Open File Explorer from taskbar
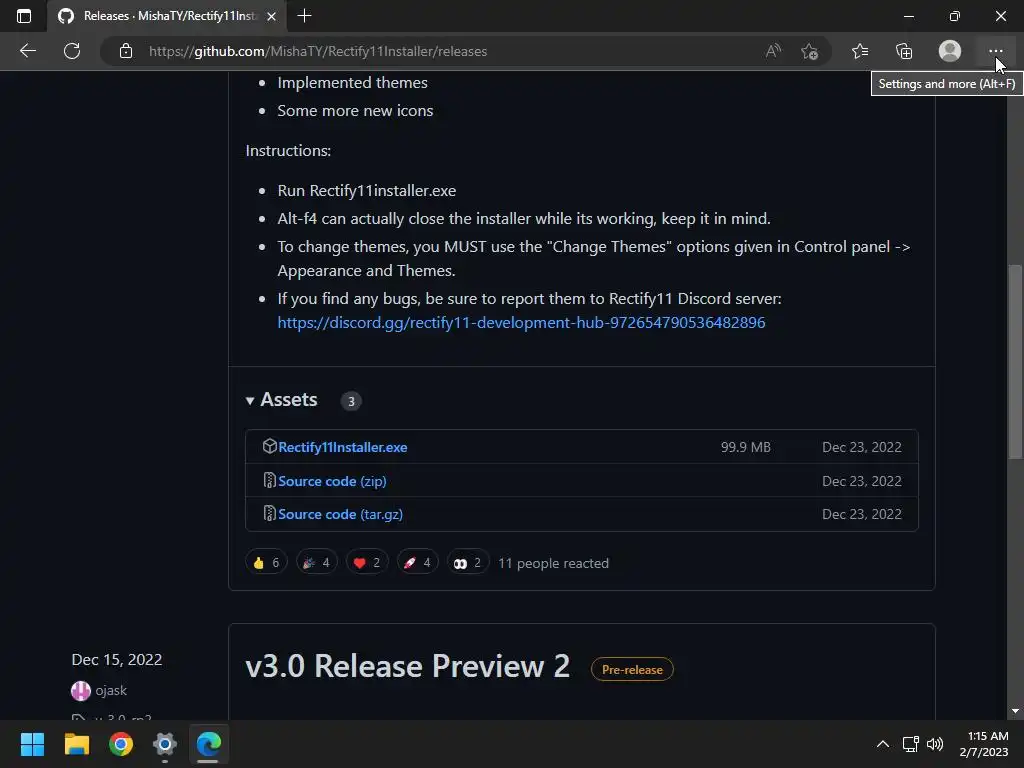Screen dimensions: 1024x768 click(76, 744)
